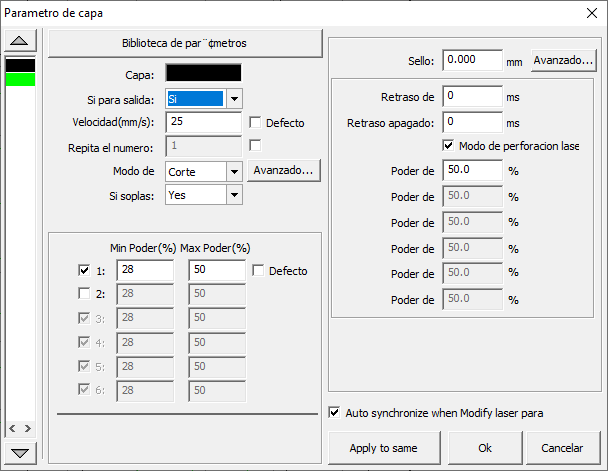The height and width of the screenshot is (471, 608).
Task: Click into the Velocidad(mm/s) input field
Action: (x=203, y=122)
